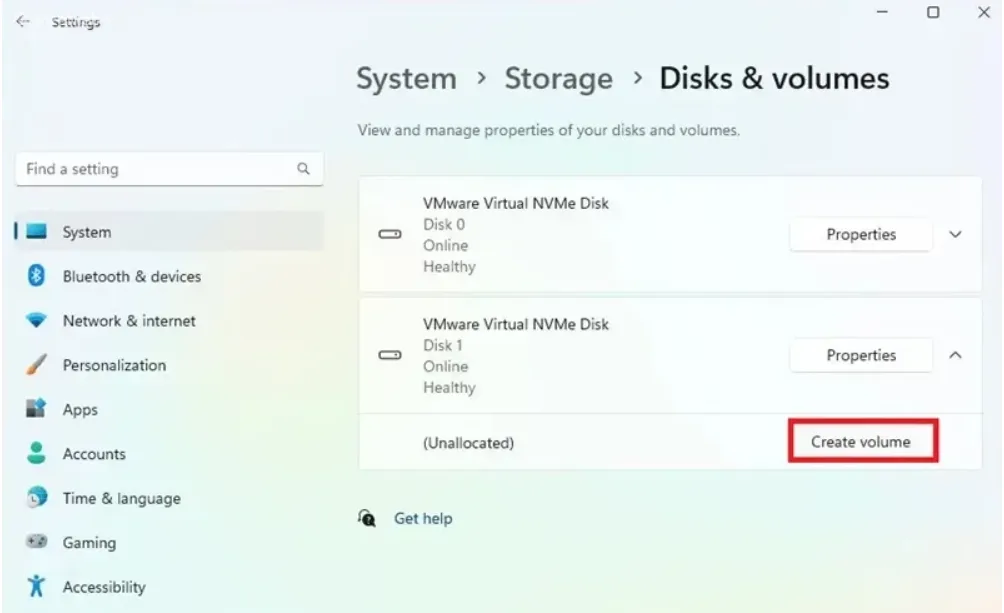The width and height of the screenshot is (1004, 613).
Task: Open Properties for Disk 0
Action: (x=861, y=235)
